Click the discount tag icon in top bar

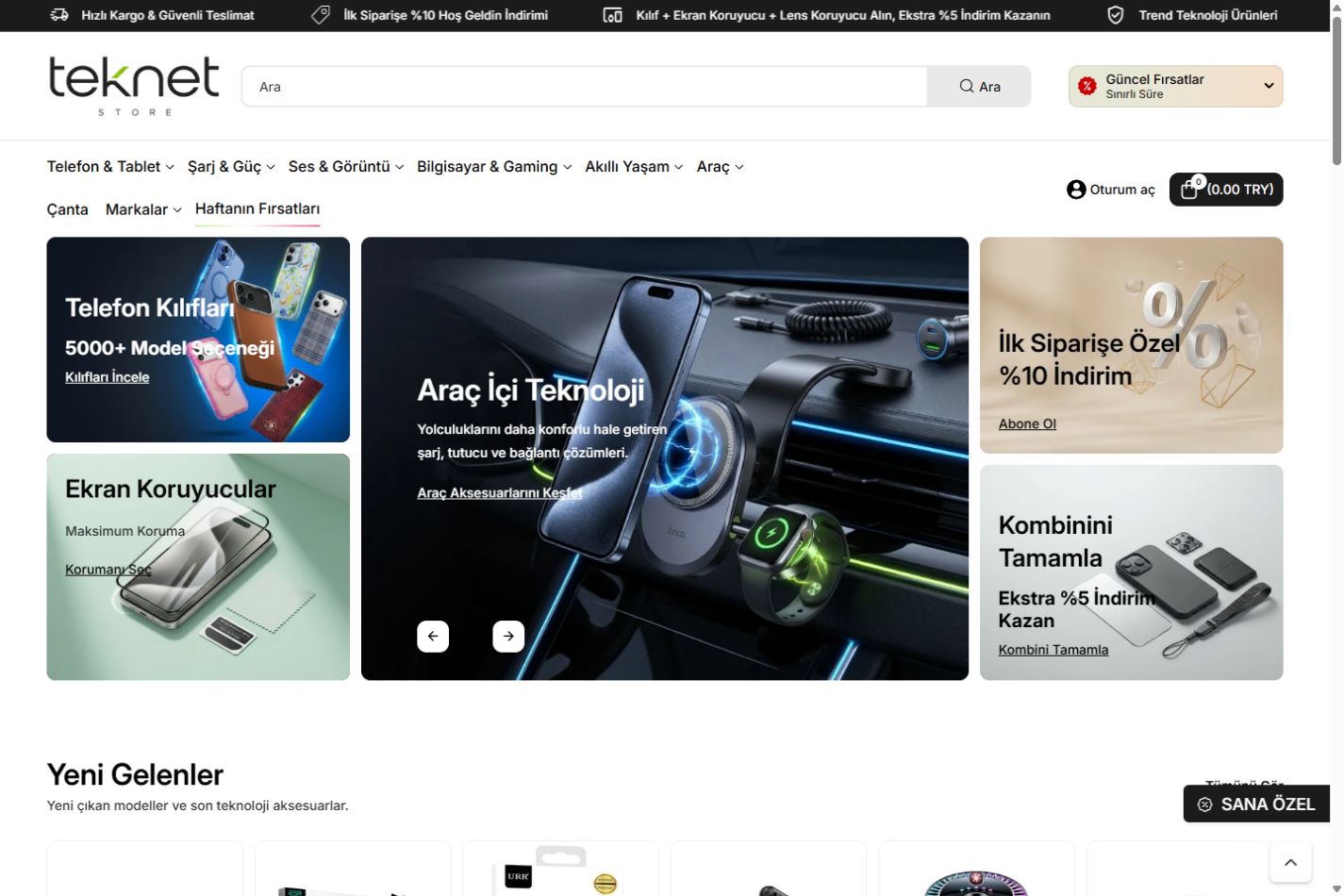coord(321,15)
